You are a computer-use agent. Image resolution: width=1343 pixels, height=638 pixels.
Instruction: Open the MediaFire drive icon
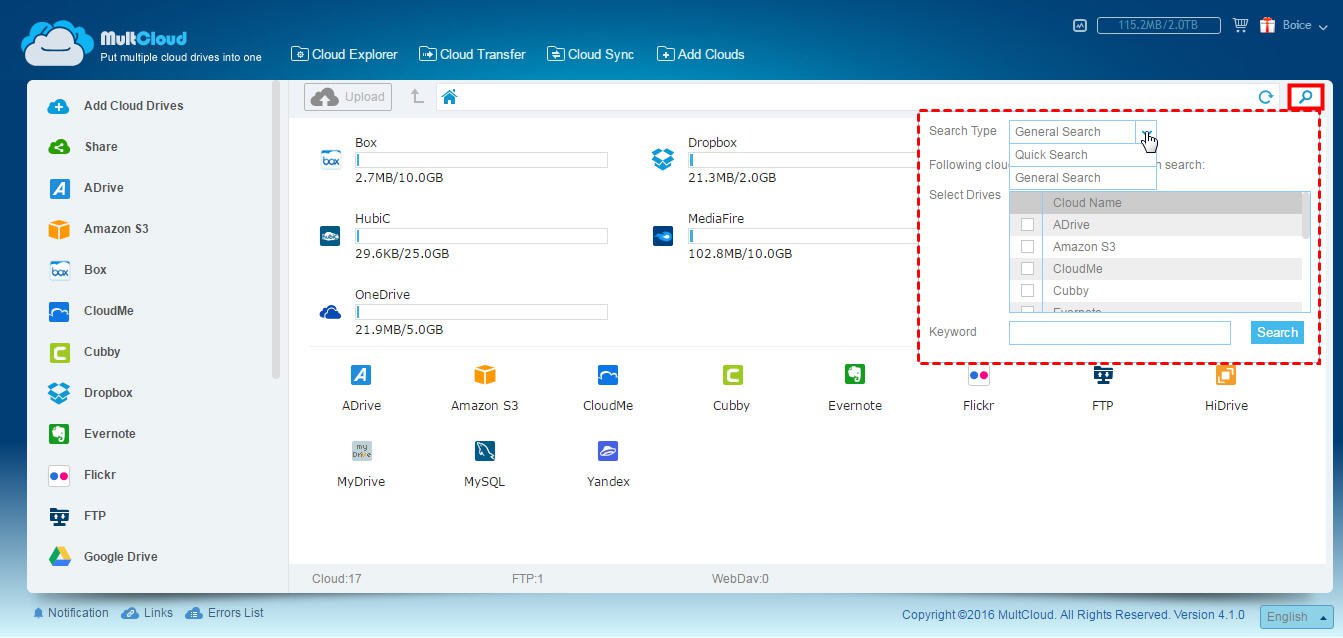pyautogui.click(x=663, y=236)
